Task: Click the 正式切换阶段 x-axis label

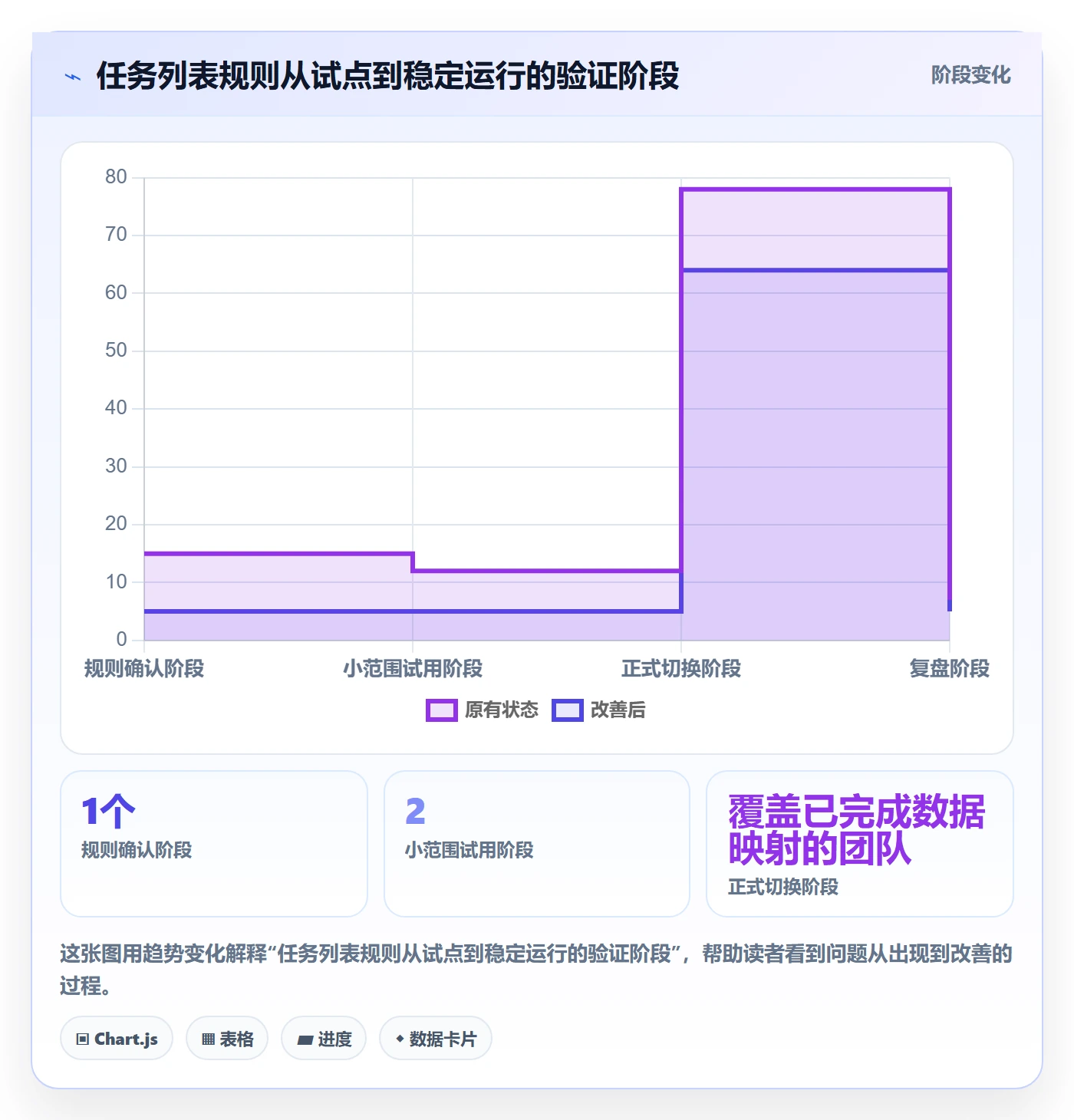Action: click(681, 668)
